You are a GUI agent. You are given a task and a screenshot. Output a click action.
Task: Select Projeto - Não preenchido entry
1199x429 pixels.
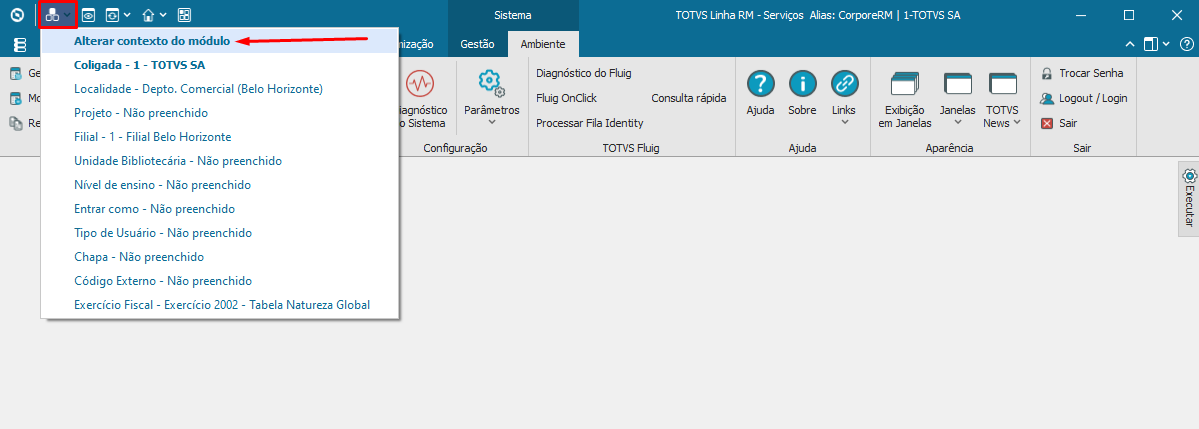[x=220, y=112]
